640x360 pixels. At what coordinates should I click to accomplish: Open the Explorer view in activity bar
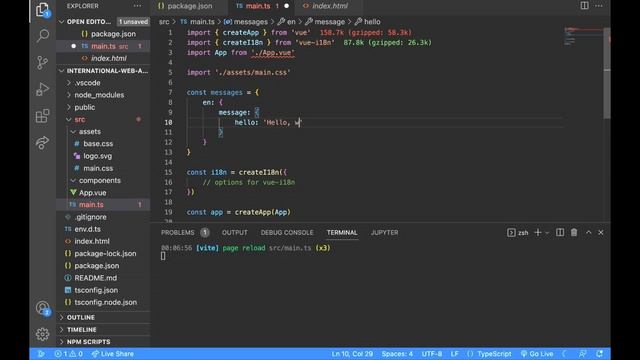pyautogui.click(x=42, y=10)
